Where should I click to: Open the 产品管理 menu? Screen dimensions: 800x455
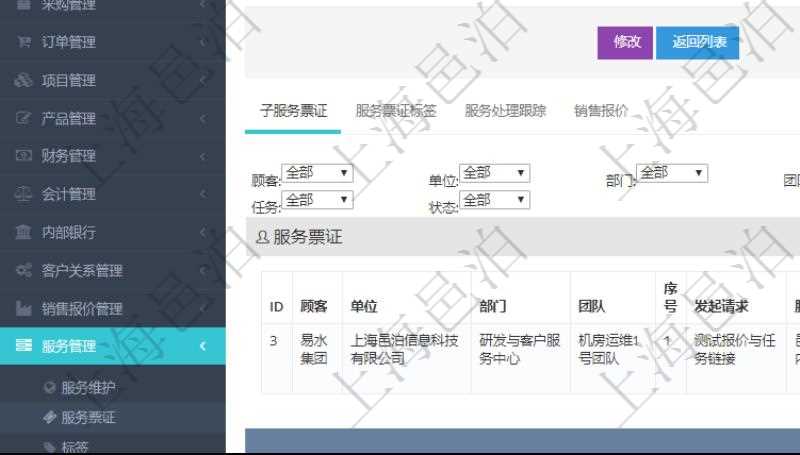(x=113, y=118)
